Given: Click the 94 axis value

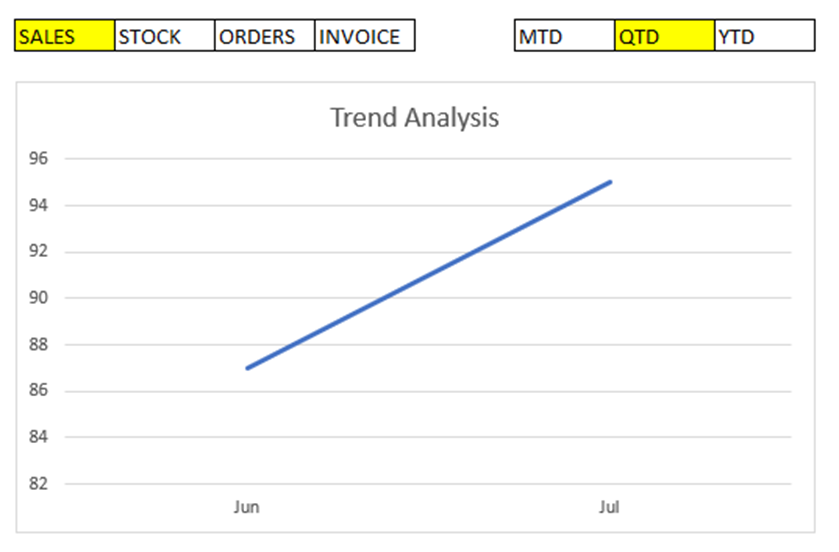Looking at the screenshot, I should point(39,205).
